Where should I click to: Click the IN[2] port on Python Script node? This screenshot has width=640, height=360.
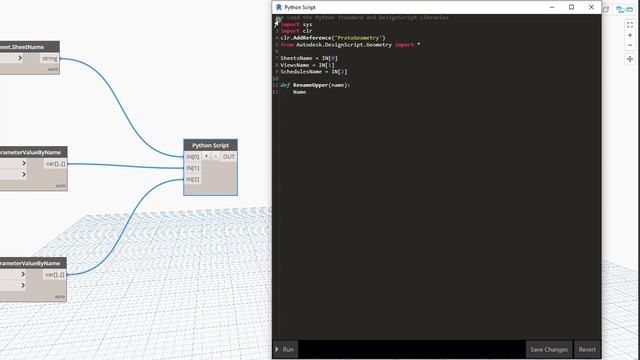coord(193,180)
